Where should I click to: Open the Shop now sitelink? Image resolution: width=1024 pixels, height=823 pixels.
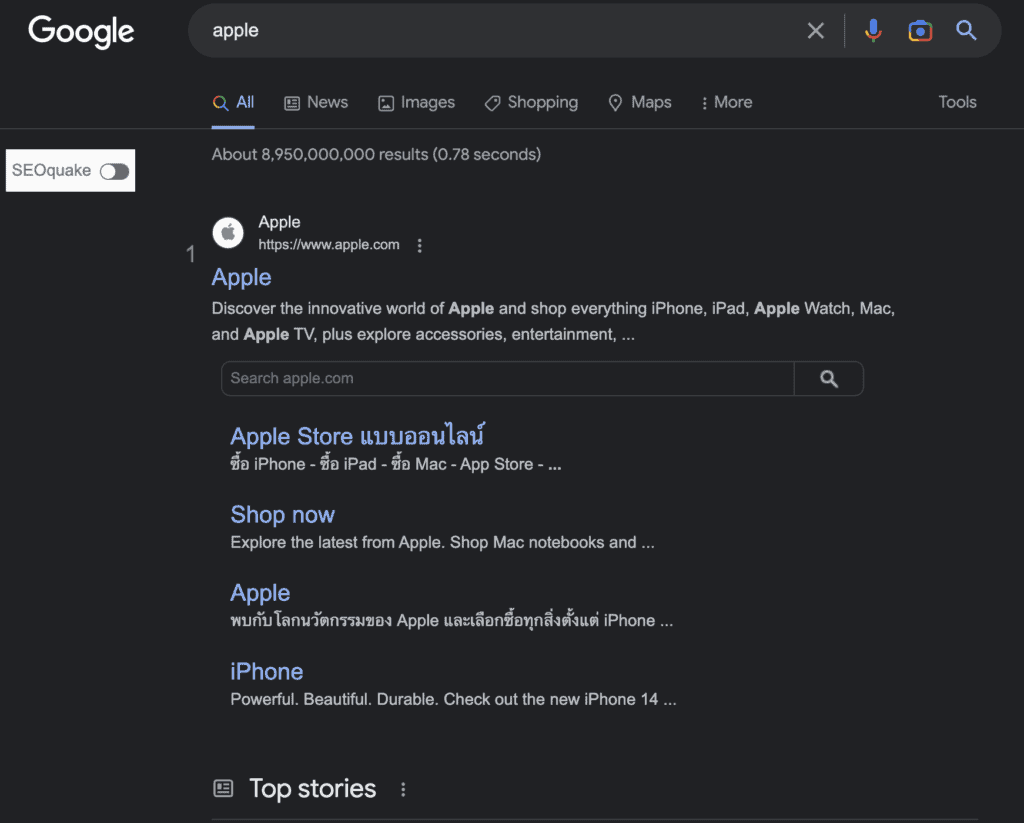283,515
